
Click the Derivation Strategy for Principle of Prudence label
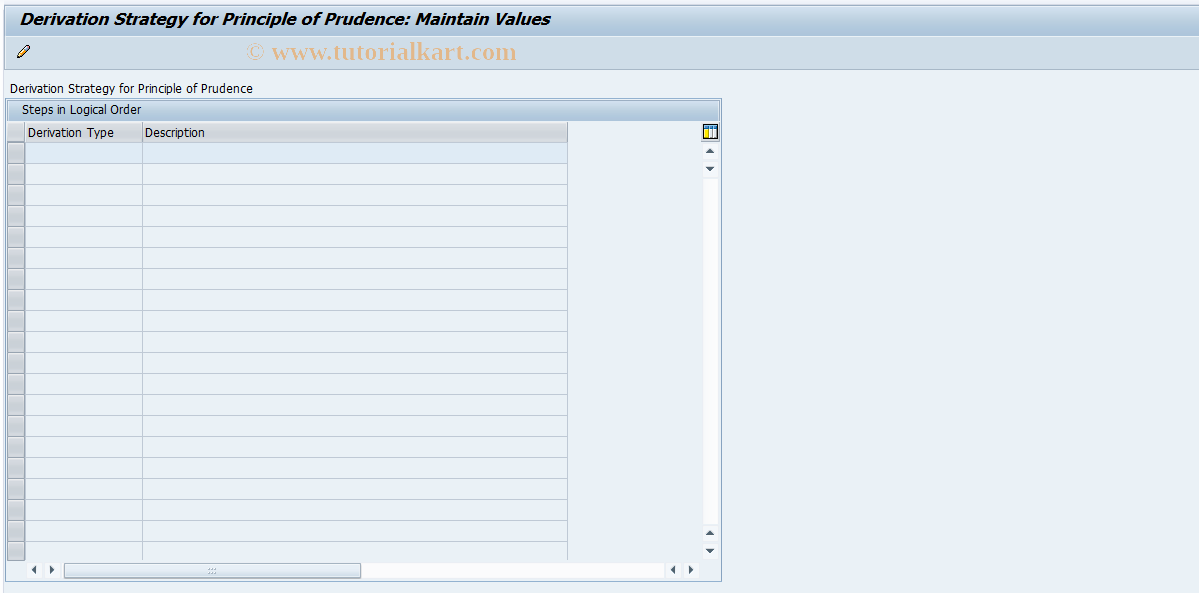(x=131, y=89)
